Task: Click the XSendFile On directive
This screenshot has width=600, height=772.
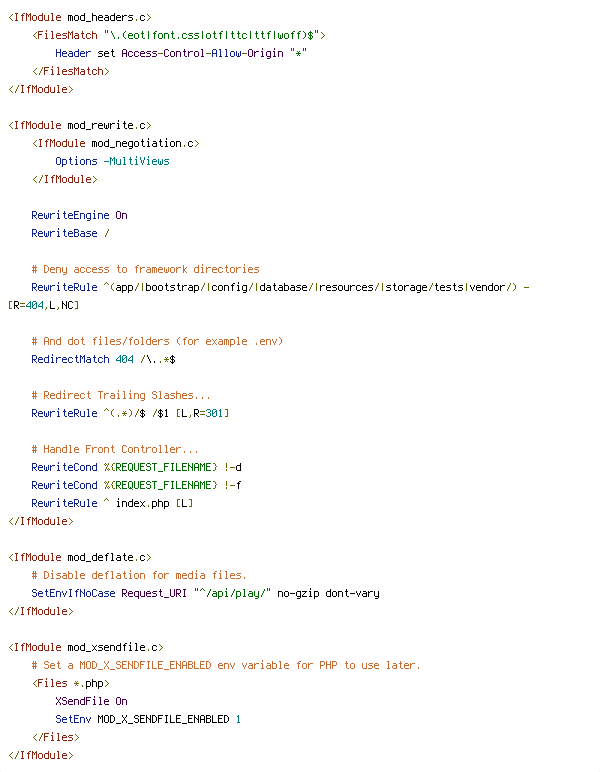Action: click(x=92, y=701)
